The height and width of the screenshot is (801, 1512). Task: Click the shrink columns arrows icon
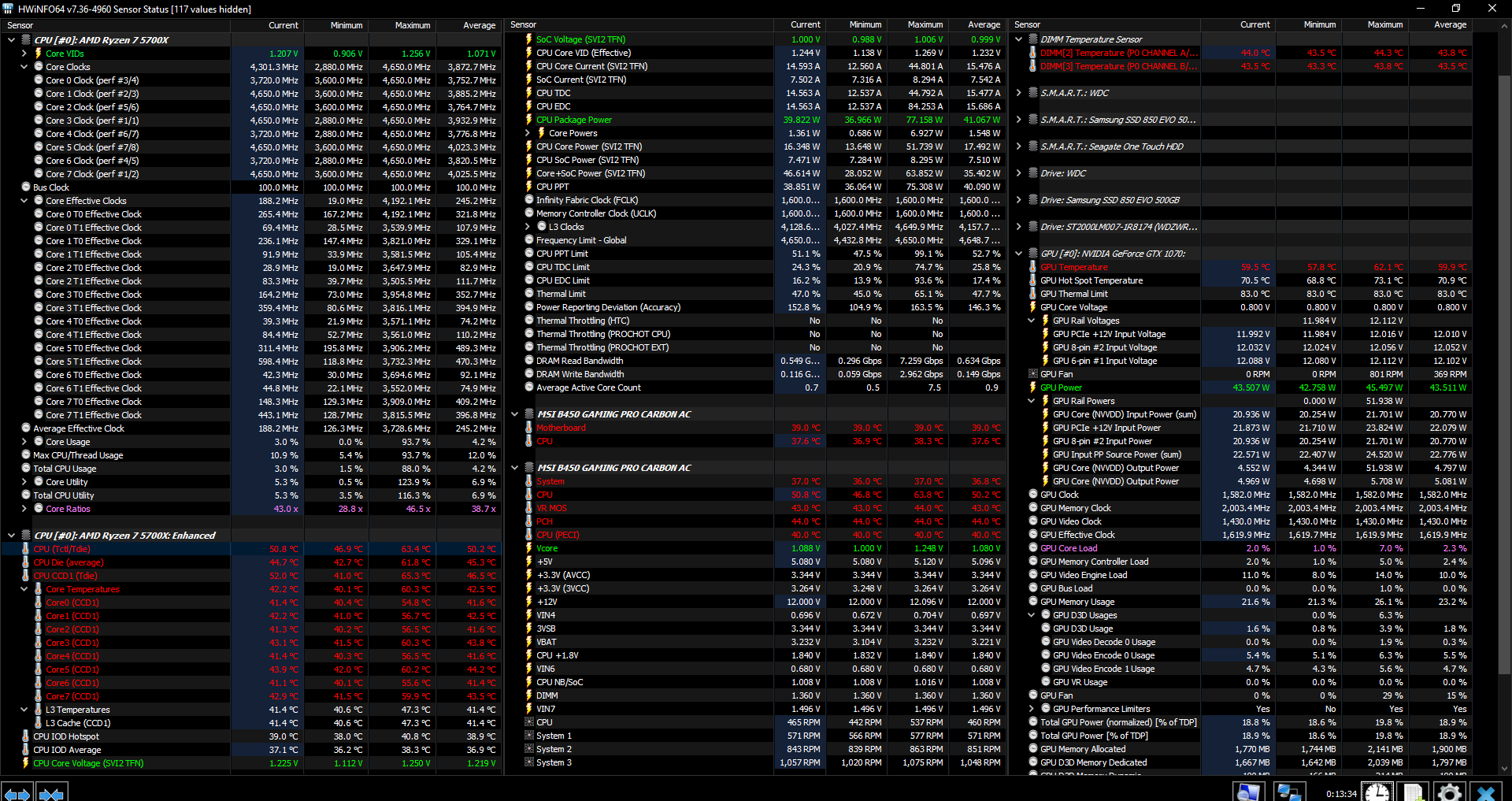51,792
